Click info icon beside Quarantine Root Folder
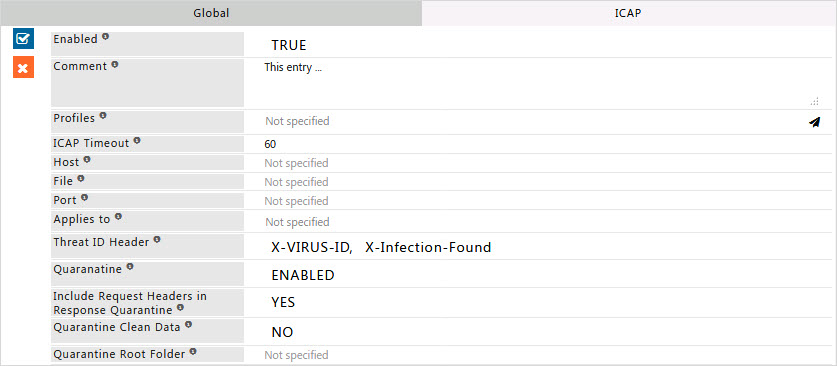The width and height of the screenshot is (837, 366). point(193,352)
